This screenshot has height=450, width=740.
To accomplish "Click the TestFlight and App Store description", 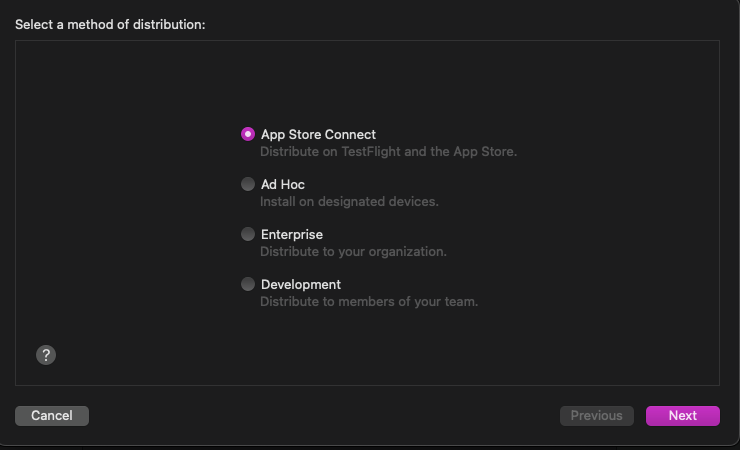I will pos(388,152).
